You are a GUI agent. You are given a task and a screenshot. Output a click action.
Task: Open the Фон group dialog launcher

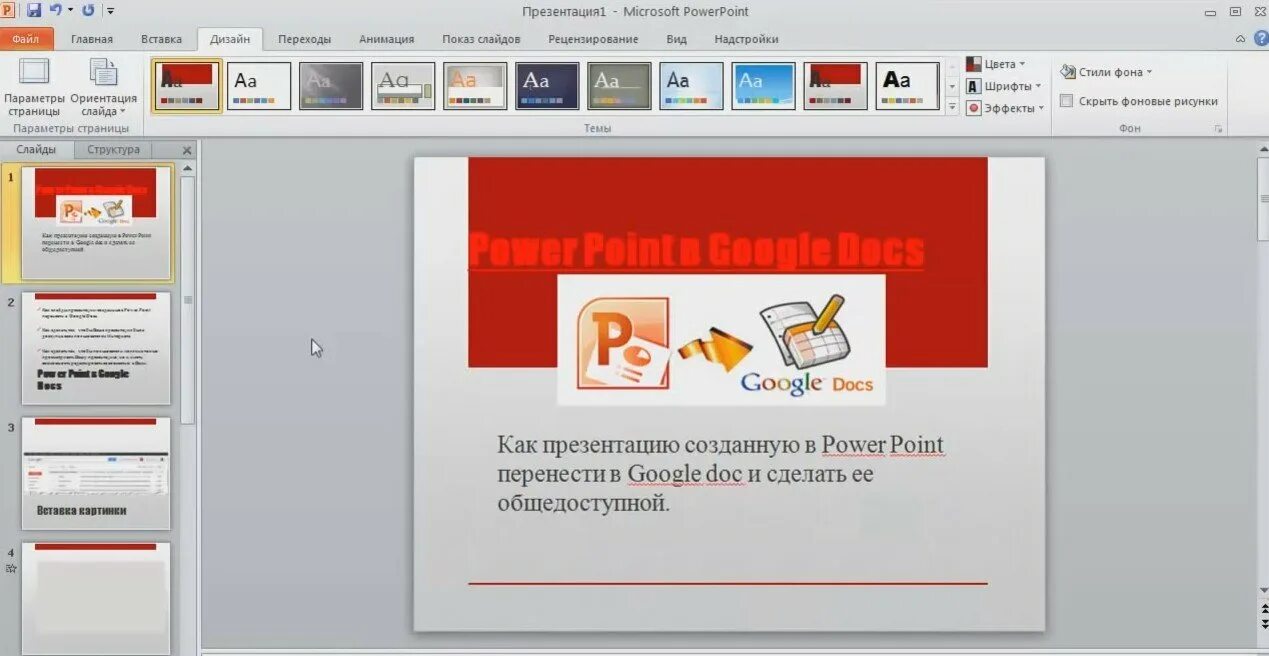(1217, 129)
